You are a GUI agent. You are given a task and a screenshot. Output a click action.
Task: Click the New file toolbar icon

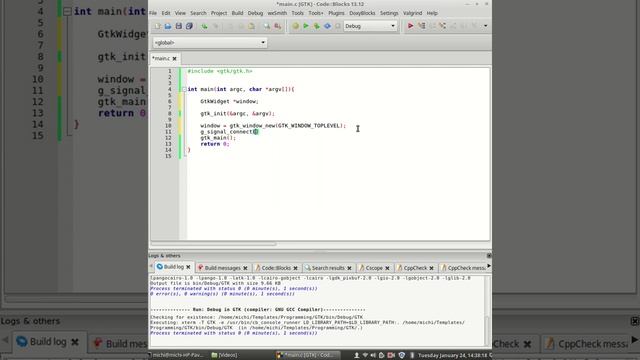point(158,26)
